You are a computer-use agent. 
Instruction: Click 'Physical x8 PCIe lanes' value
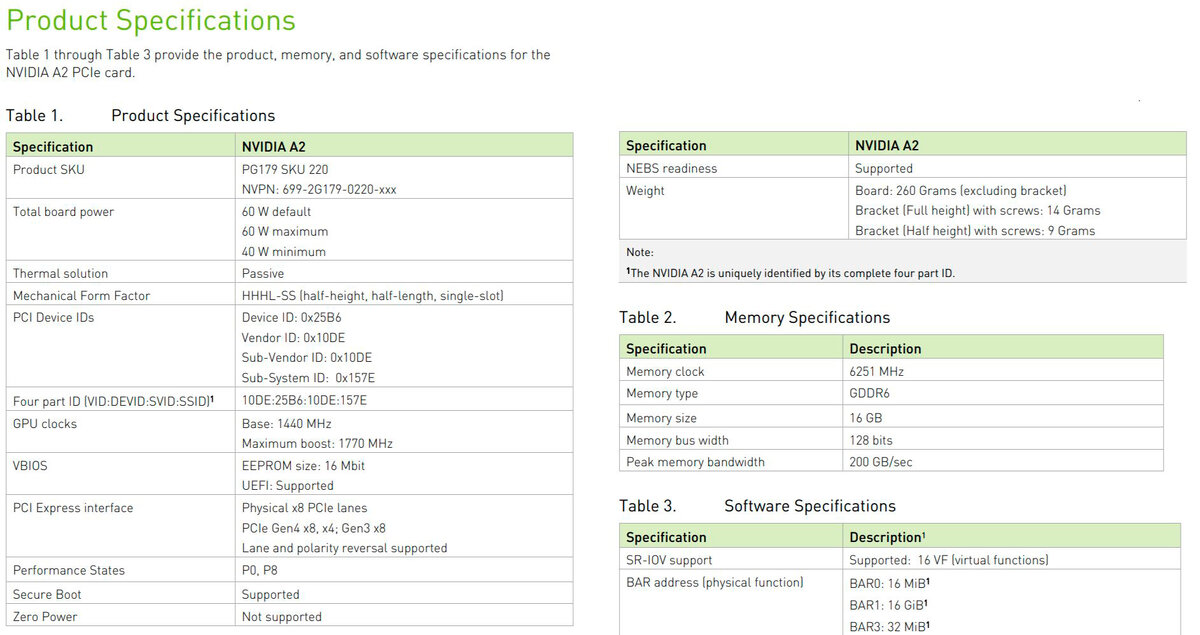[x=305, y=508]
